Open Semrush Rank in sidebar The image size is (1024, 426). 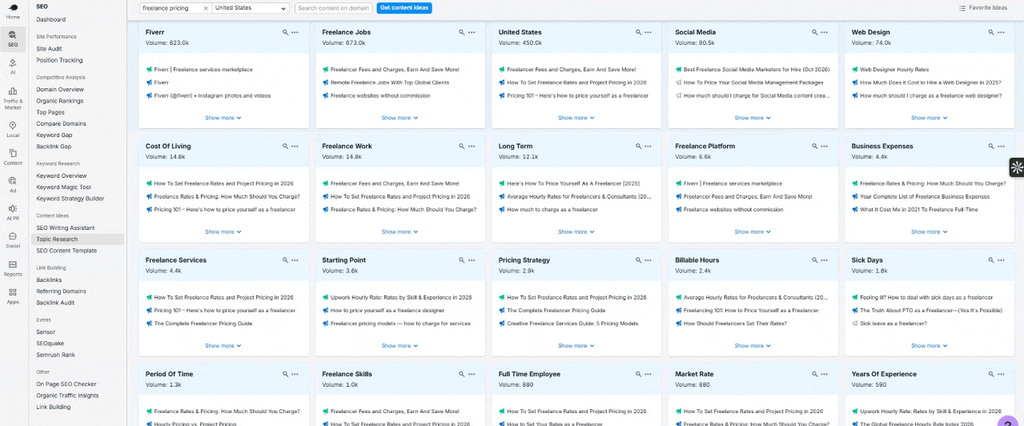(x=56, y=355)
